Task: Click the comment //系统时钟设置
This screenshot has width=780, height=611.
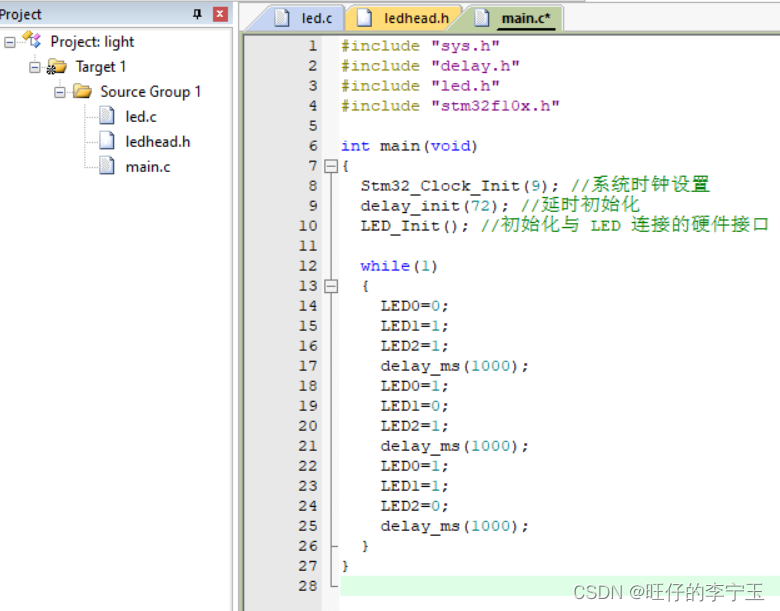Action: (640, 185)
